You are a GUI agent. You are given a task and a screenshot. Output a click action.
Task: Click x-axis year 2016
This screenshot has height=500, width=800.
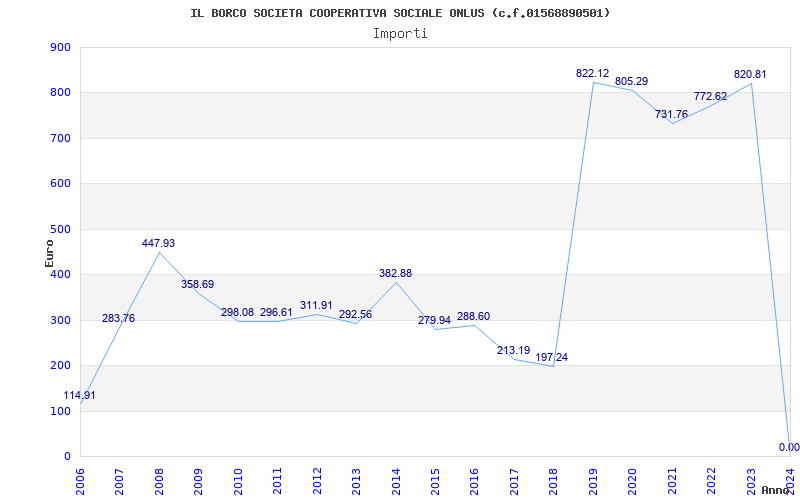475,481
